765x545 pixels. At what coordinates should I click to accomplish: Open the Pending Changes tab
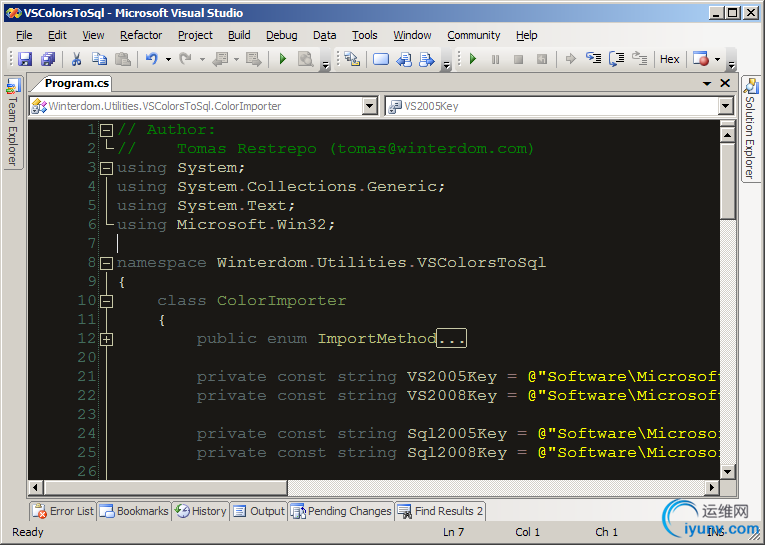point(341,511)
